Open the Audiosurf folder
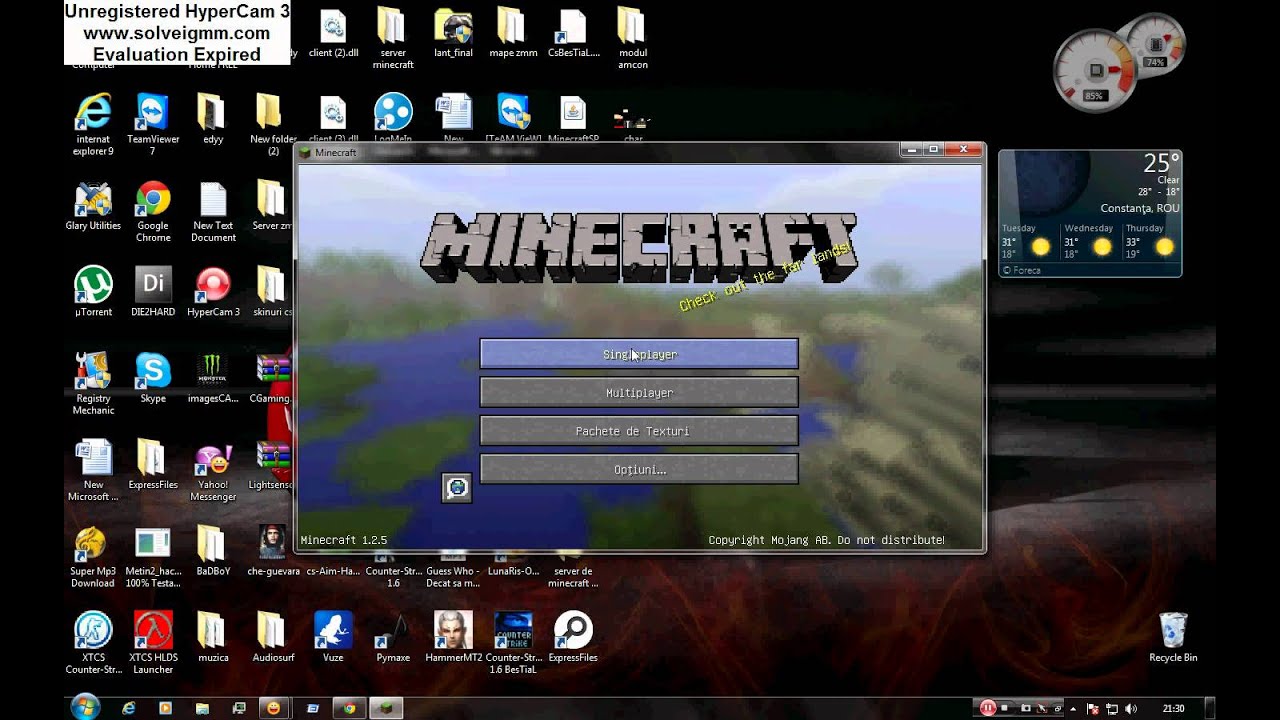 [273, 636]
